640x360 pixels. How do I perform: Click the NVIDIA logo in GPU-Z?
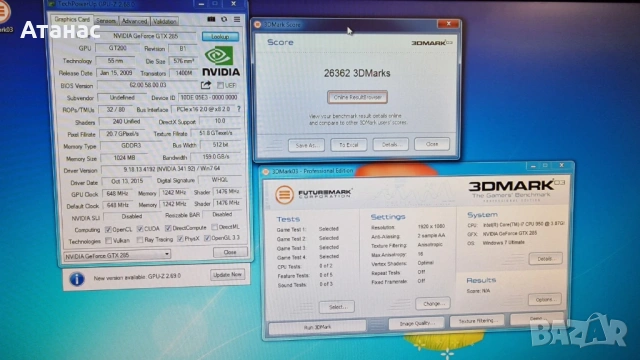[221, 61]
